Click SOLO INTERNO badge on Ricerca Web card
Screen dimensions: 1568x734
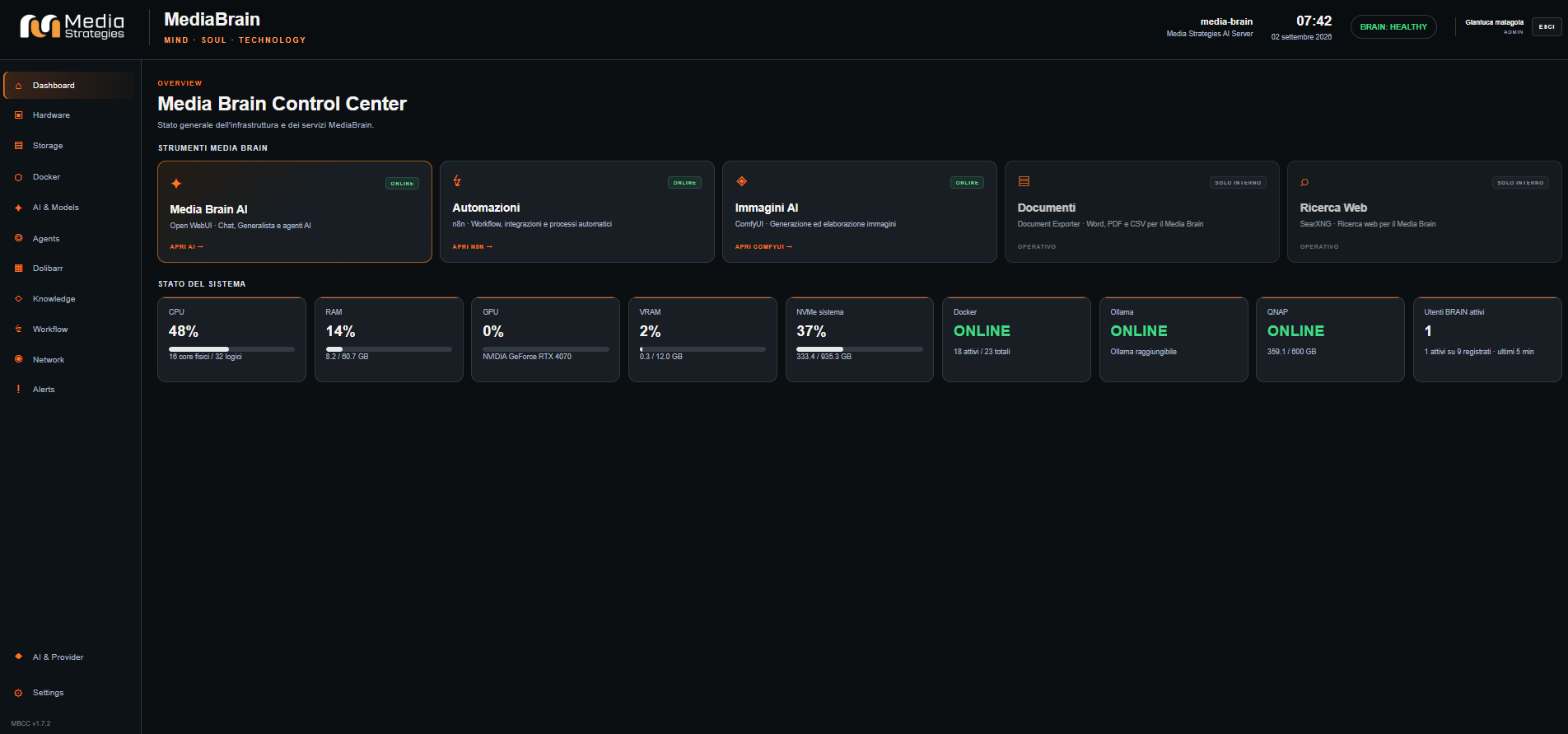[1520, 183]
